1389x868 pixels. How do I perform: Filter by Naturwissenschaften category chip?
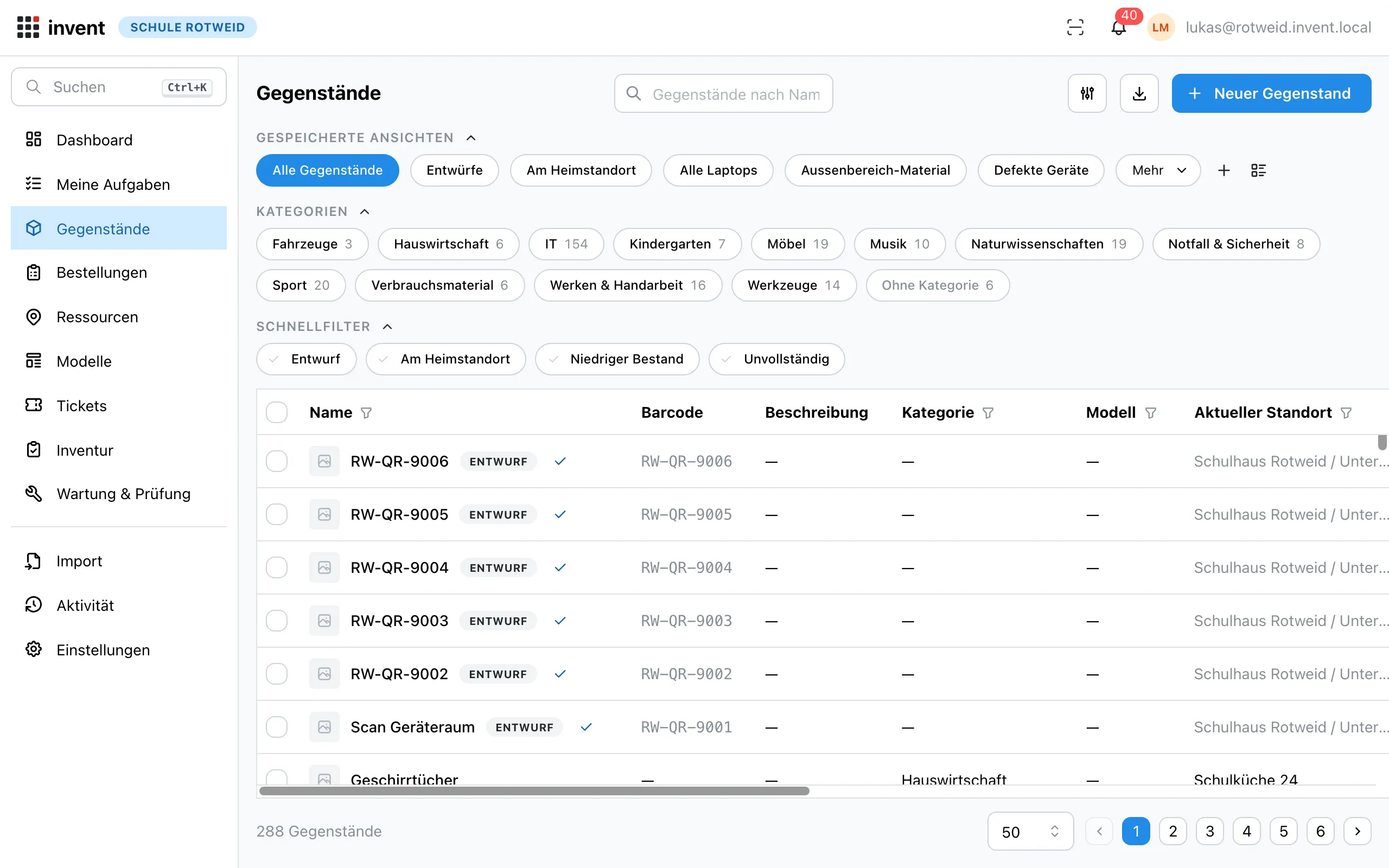pos(1049,244)
